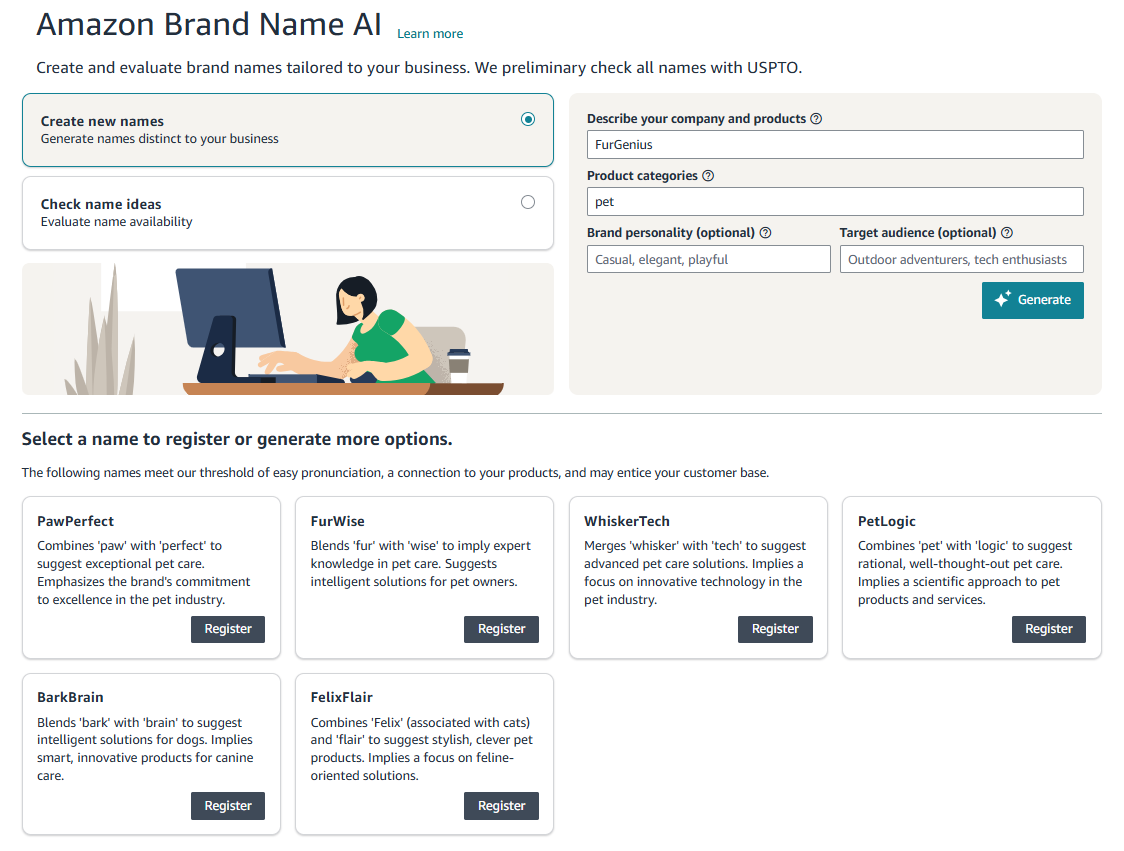Select the 'Check name ideas' radio button
The height and width of the screenshot is (851, 1124).
528,201
